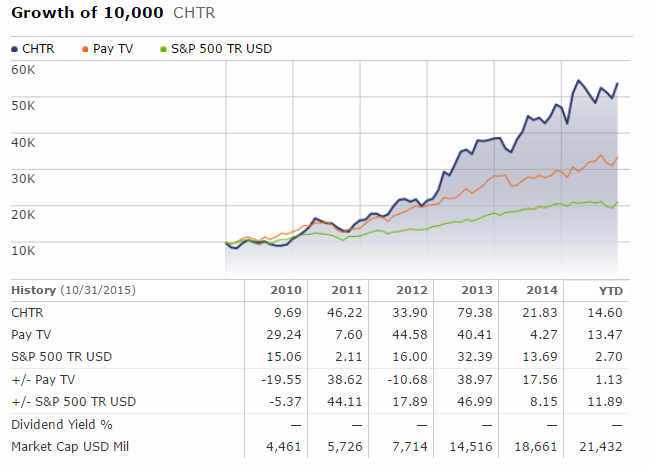Click CHTR 2011 value 46.22
Viewport: 652px width, 466px height.
point(345,313)
